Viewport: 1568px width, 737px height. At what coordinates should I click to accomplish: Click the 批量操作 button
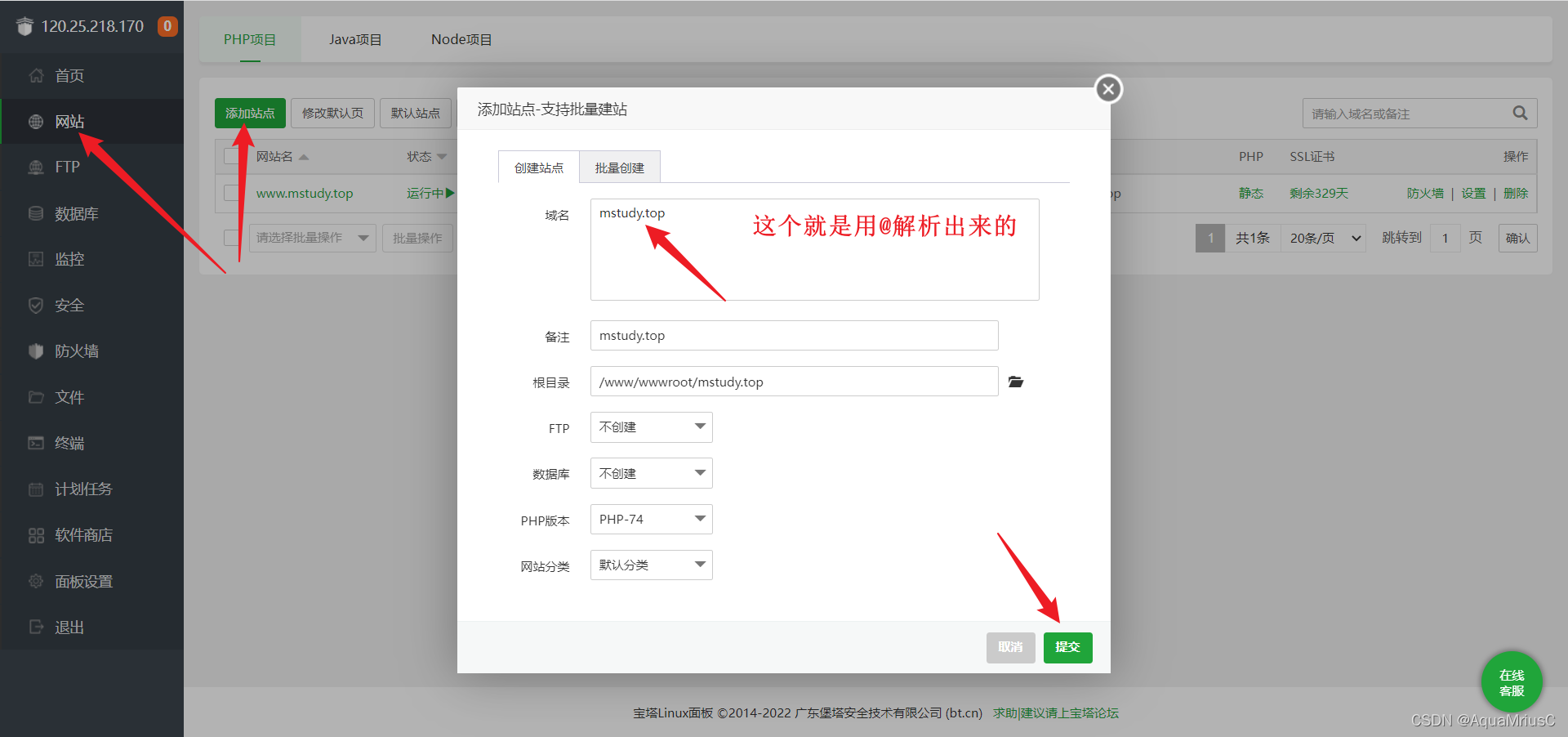417,238
